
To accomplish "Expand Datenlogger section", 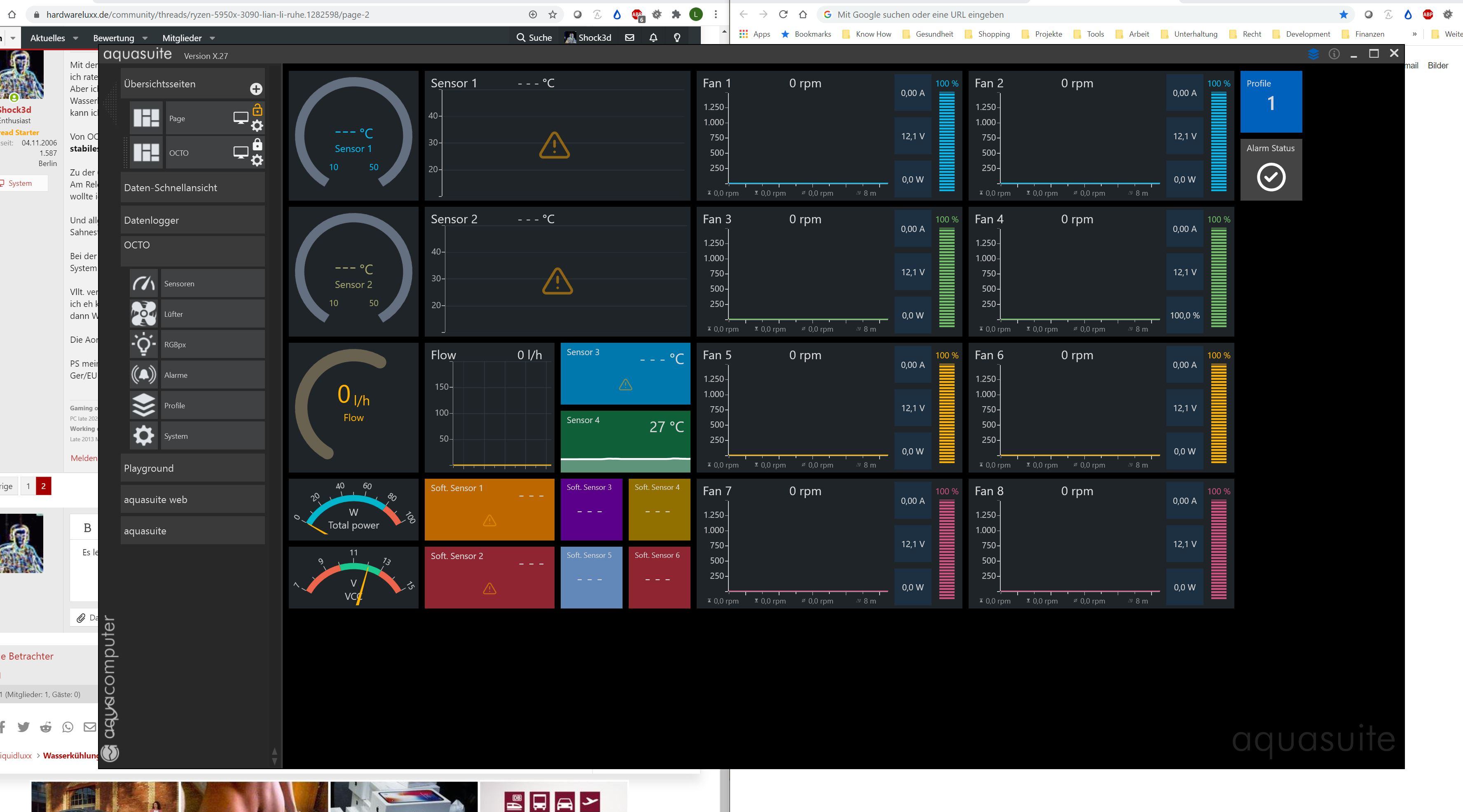I will click(192, 220).
